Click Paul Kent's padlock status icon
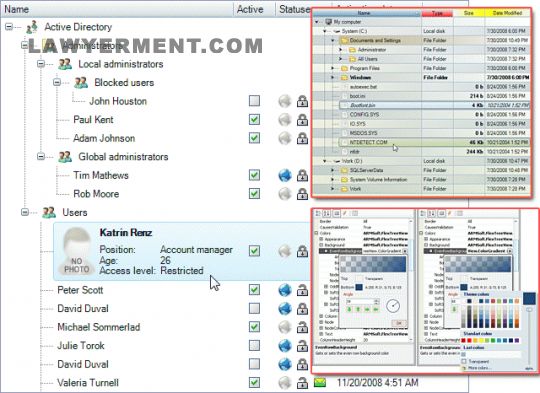The image size is (540, 393). click(302, 120)
